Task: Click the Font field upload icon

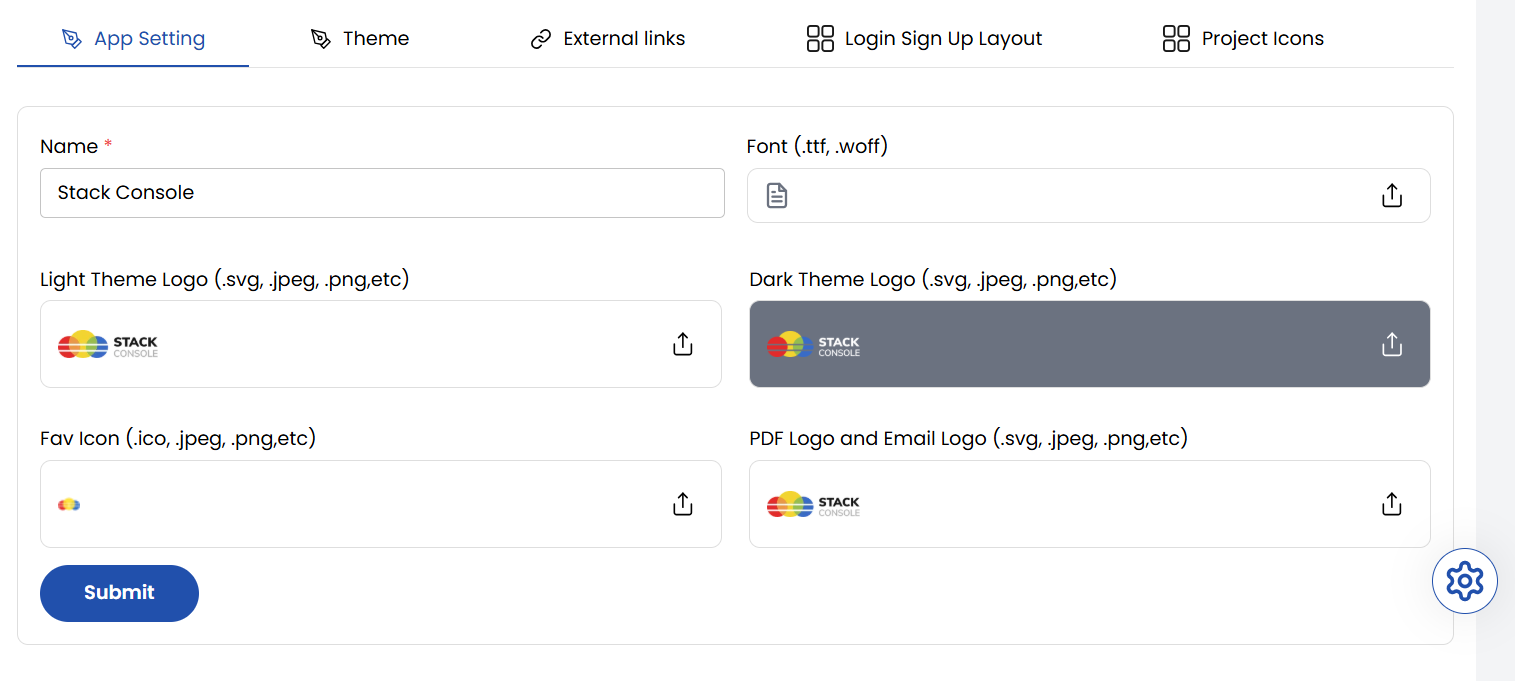Action: 1391,195
